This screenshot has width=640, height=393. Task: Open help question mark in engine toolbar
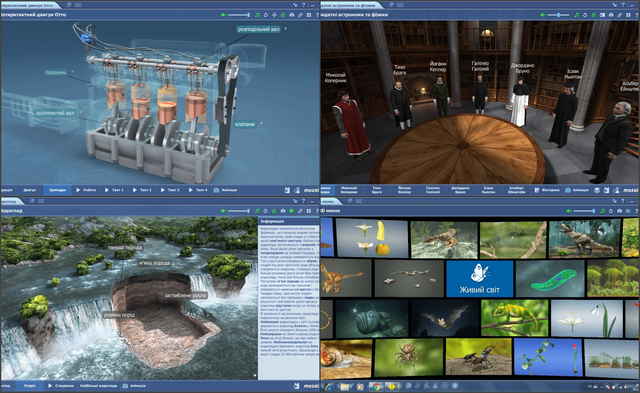tap(317, 15)
